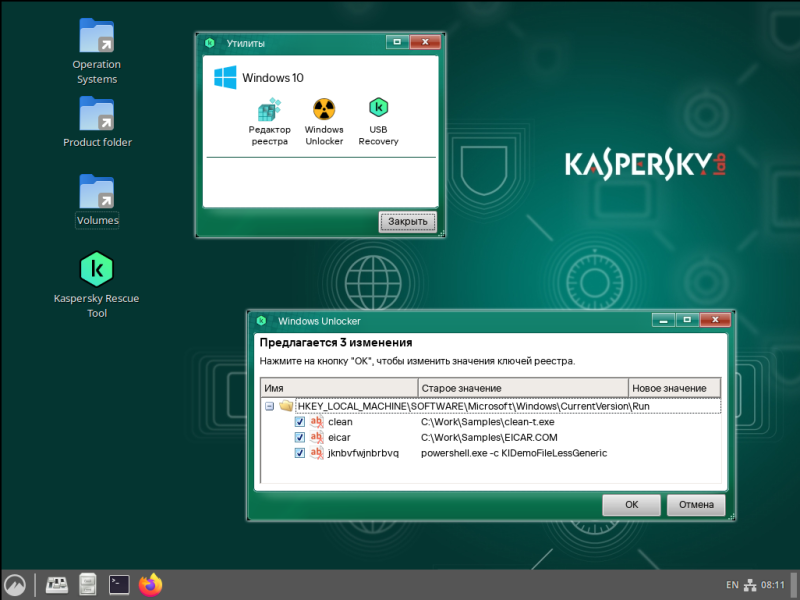Click value icon next to clean
800x600 pixels.
317,421
